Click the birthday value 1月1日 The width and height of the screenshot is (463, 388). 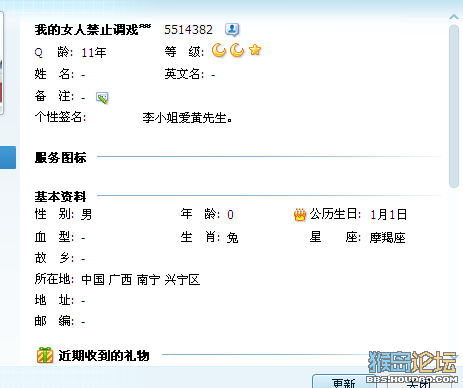388,215
